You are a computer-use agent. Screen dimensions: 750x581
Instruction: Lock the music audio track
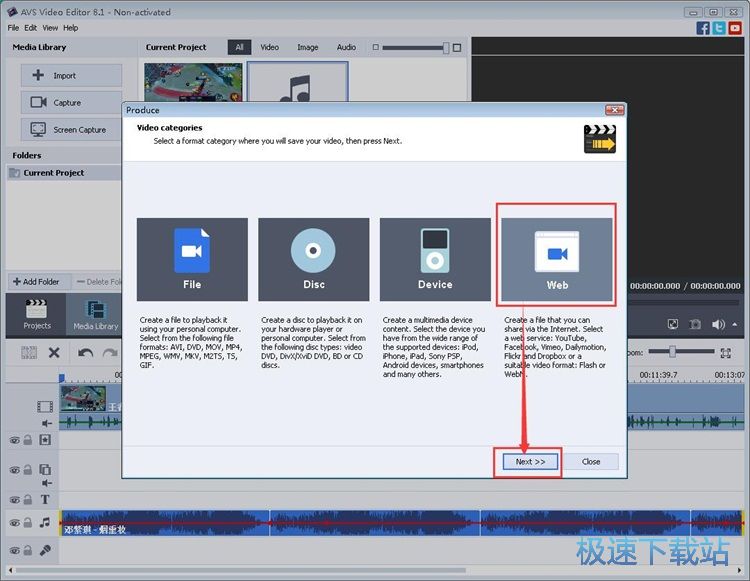tap(28, 522)
